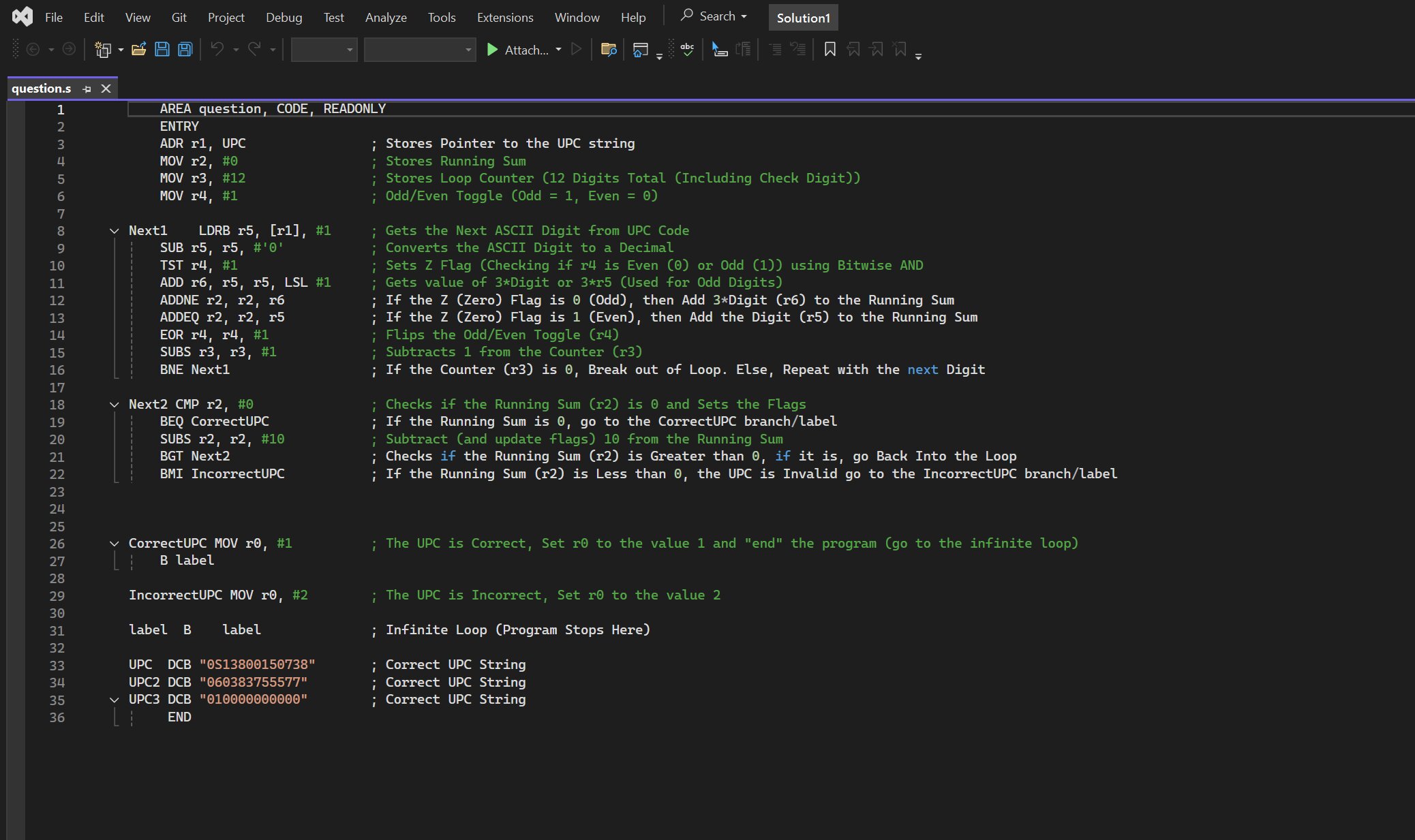
Task: Save question.s with the Save icon
Action: (162, 49)
